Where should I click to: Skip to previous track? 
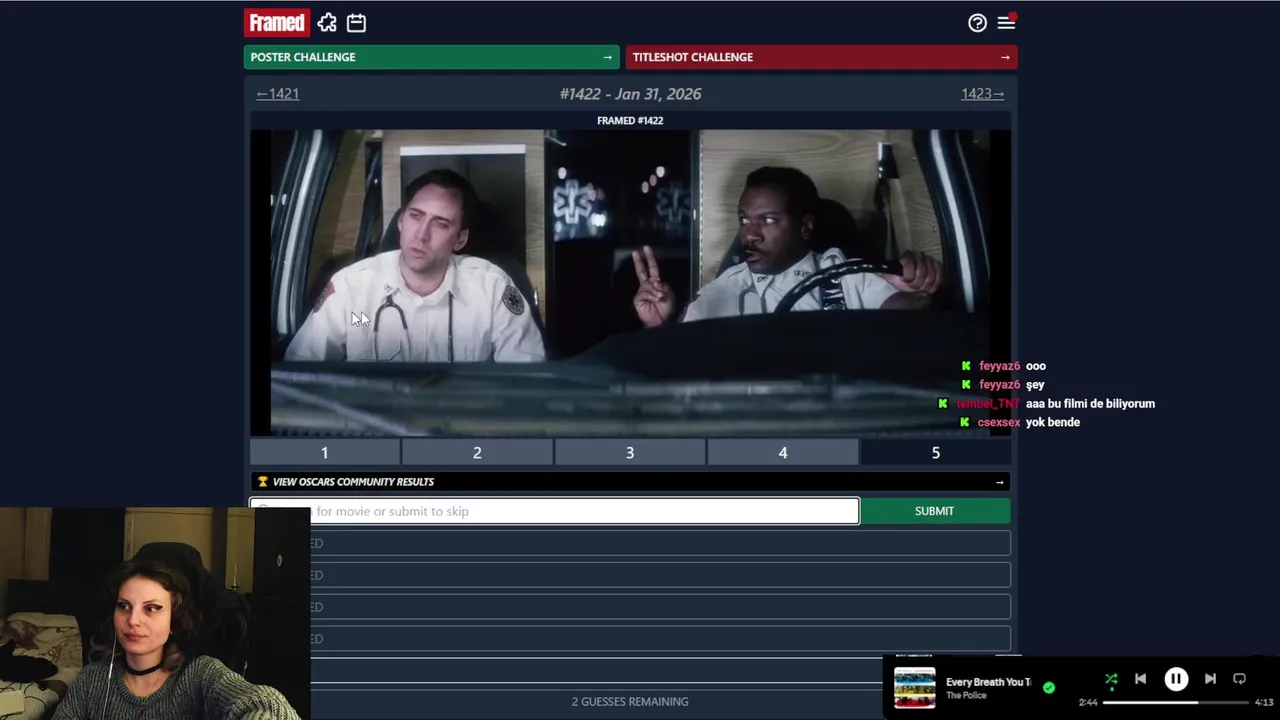[x=1140, y=679]
